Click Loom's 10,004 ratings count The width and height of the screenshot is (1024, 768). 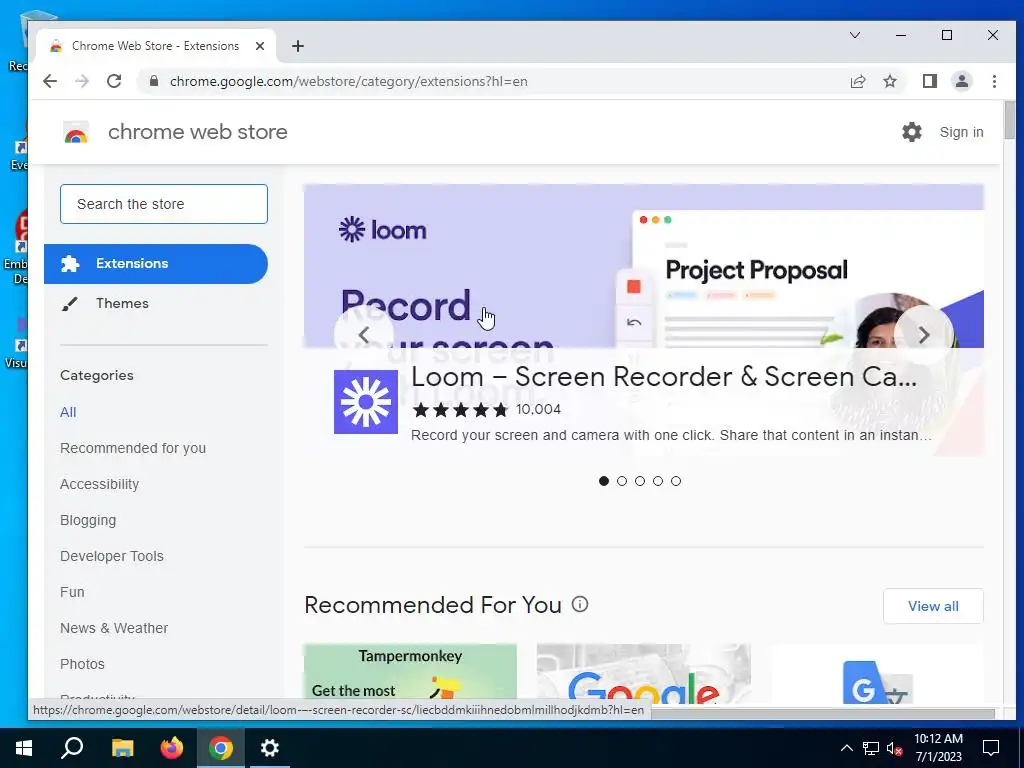[x=538, y=409]
